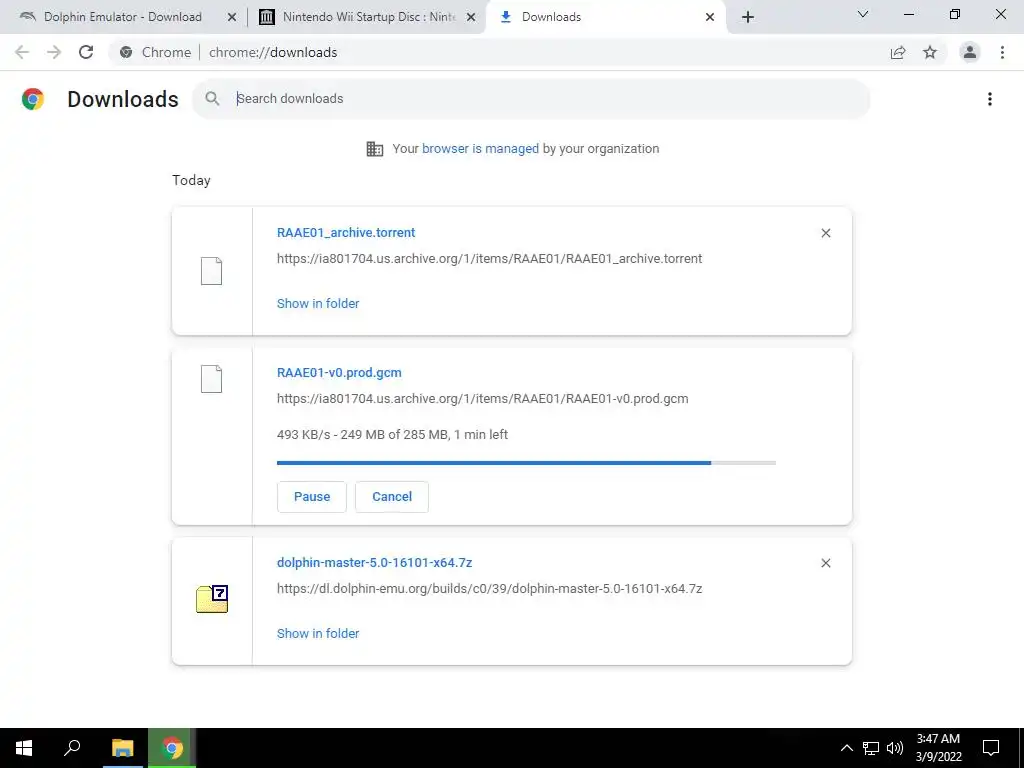Open the Windows Start menu

24,748
